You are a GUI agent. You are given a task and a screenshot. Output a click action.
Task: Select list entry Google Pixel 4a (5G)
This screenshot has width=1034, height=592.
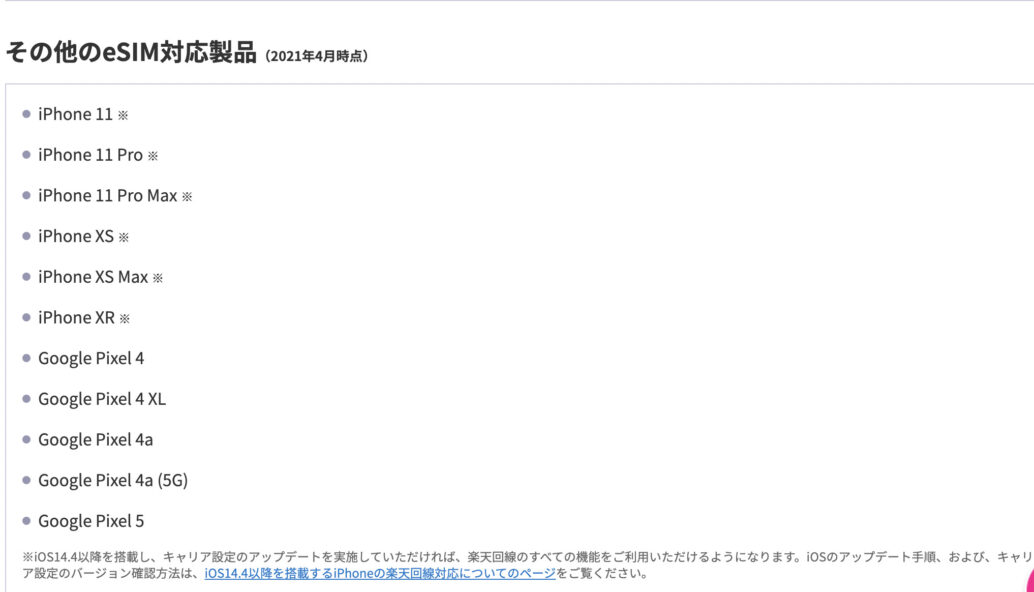(113, 481)
